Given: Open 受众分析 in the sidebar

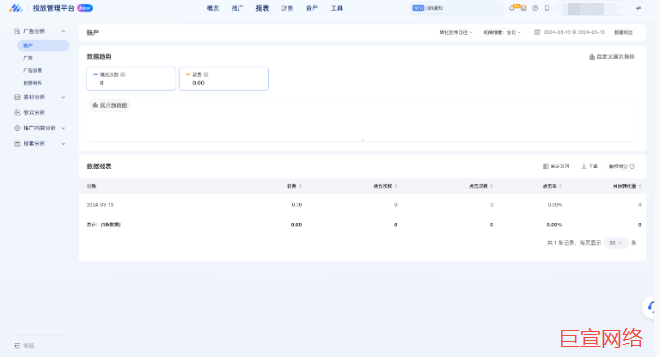Looking at the screenshot, I should (x=34, y=113).
